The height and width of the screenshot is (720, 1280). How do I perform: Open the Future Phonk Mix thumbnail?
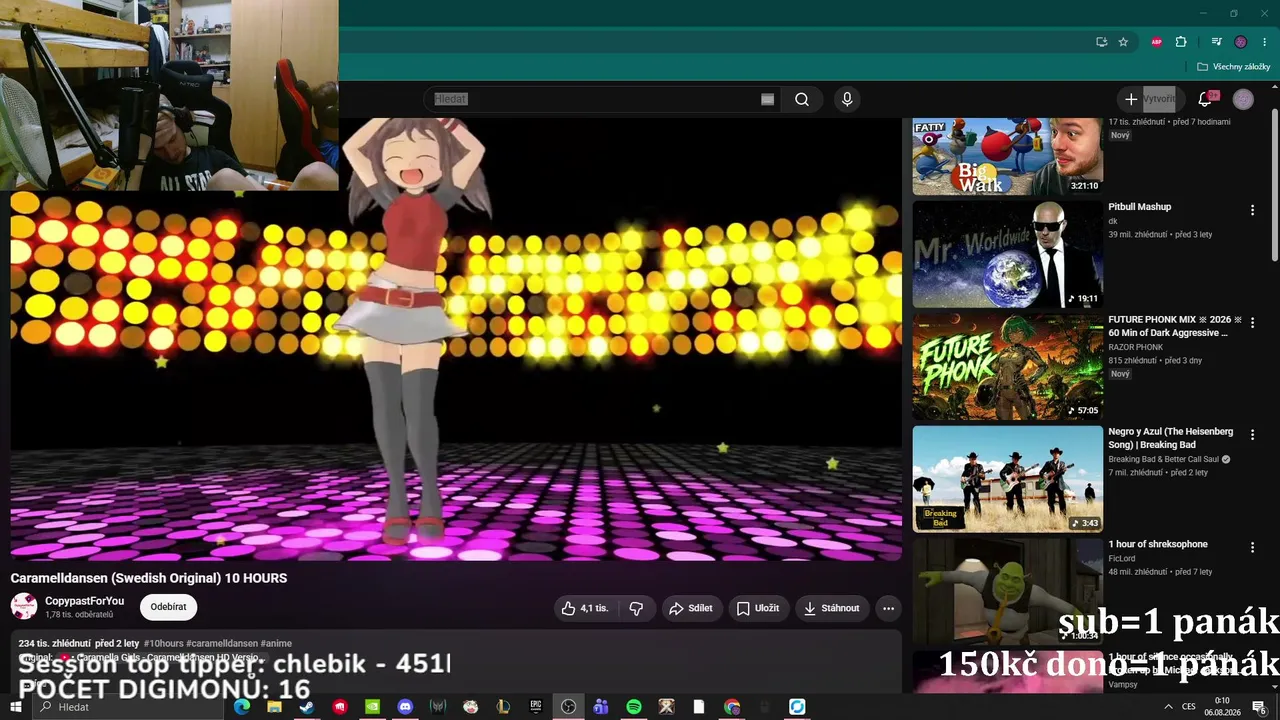(1007, 367)
